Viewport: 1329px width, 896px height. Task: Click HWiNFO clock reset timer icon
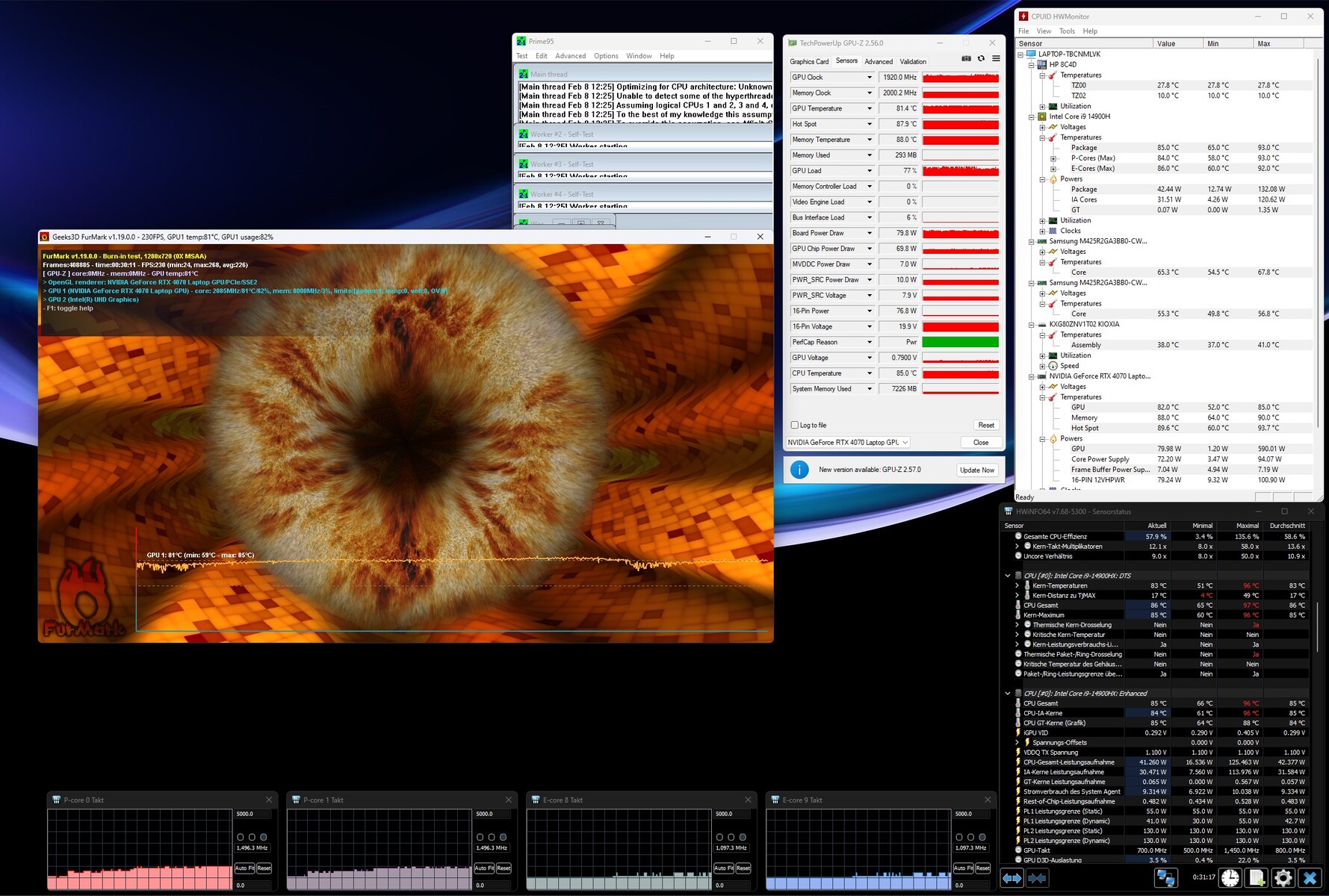pyautogui.click(x=1230, y=878)
